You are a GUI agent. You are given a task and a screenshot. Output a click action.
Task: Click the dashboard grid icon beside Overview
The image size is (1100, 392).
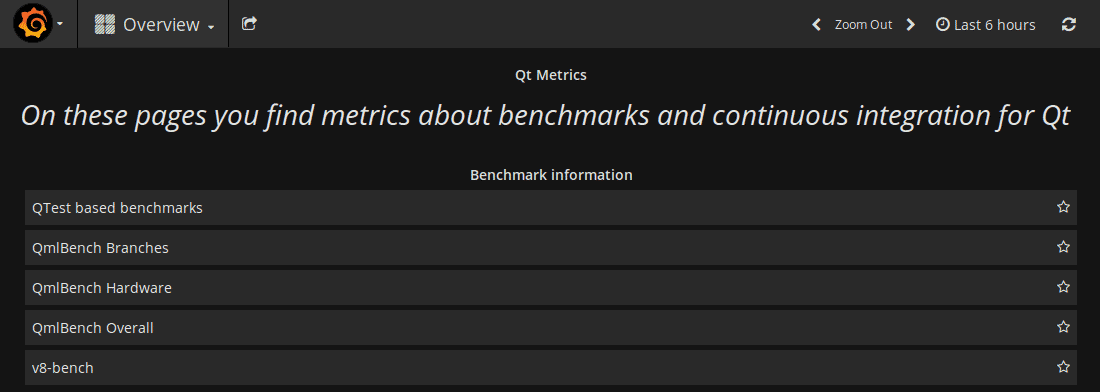tap(105, 25)
